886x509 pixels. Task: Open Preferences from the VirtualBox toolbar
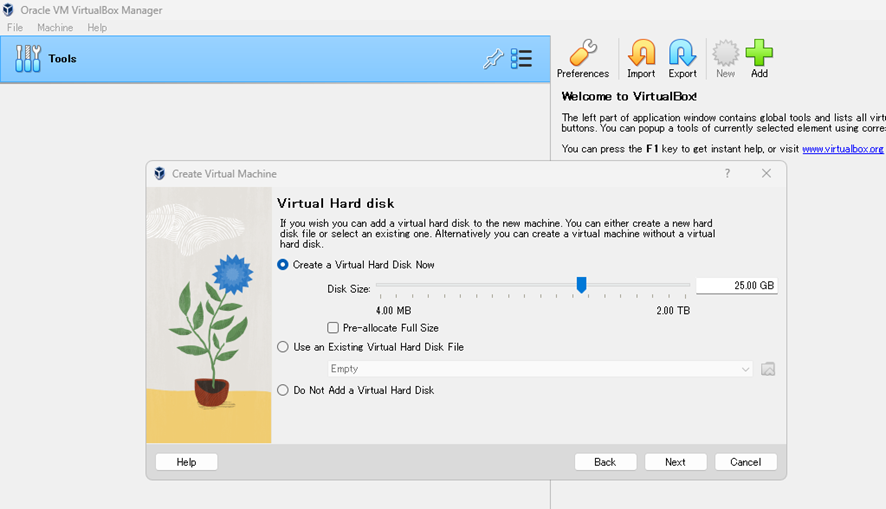coord(583,59)
